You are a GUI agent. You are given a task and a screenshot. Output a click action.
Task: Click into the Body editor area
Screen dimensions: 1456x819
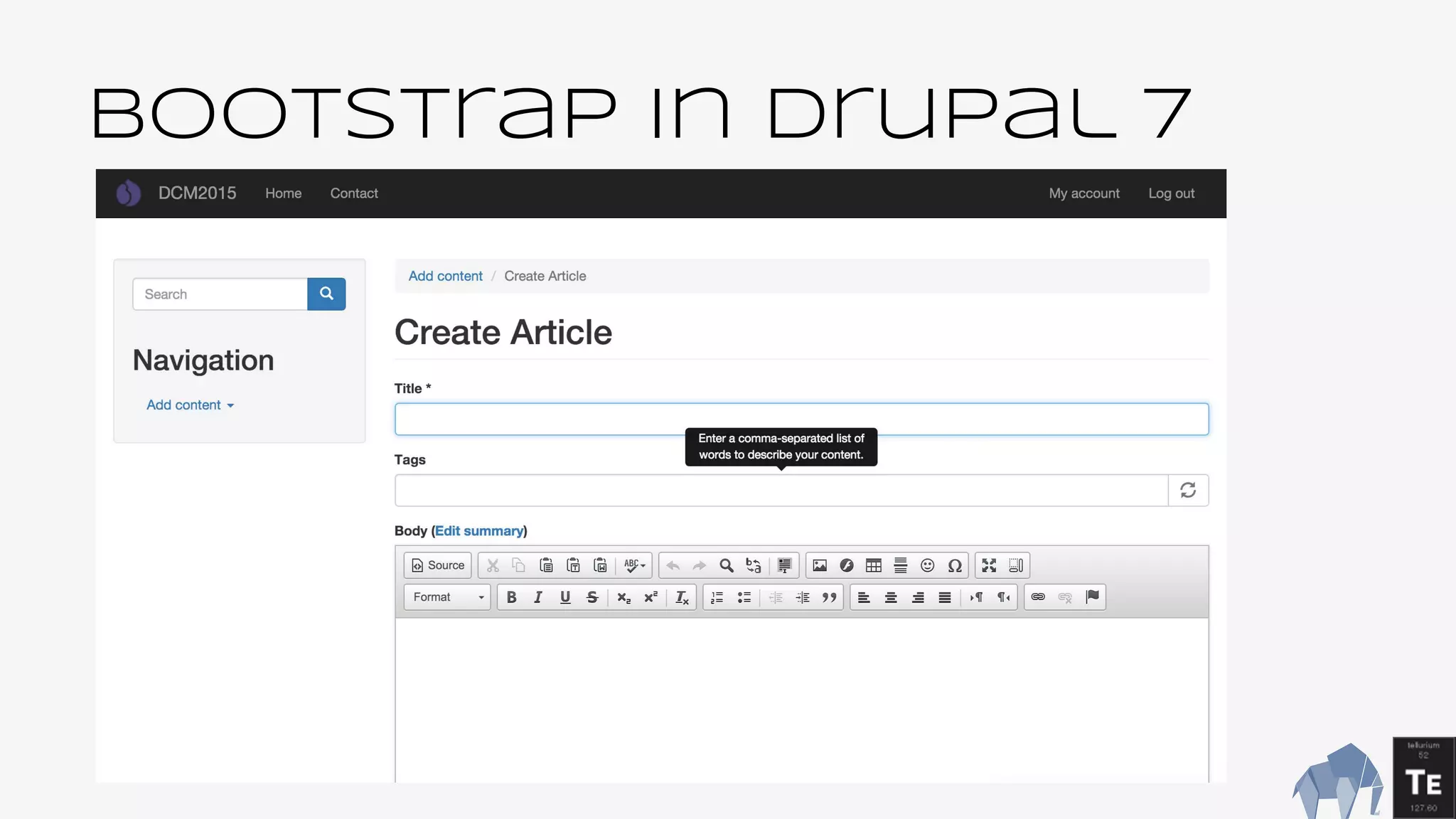(801, 700)
